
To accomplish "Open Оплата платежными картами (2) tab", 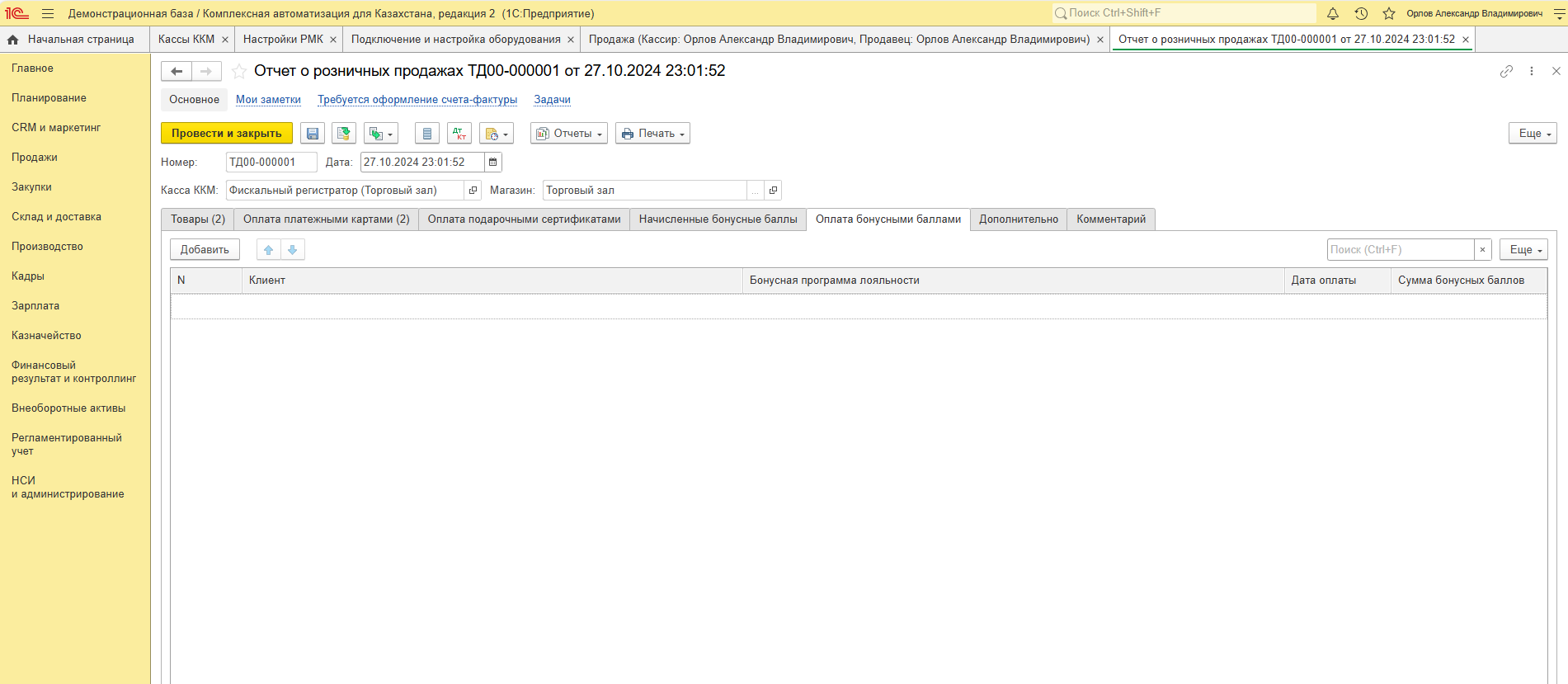I will tap(326, 219).
